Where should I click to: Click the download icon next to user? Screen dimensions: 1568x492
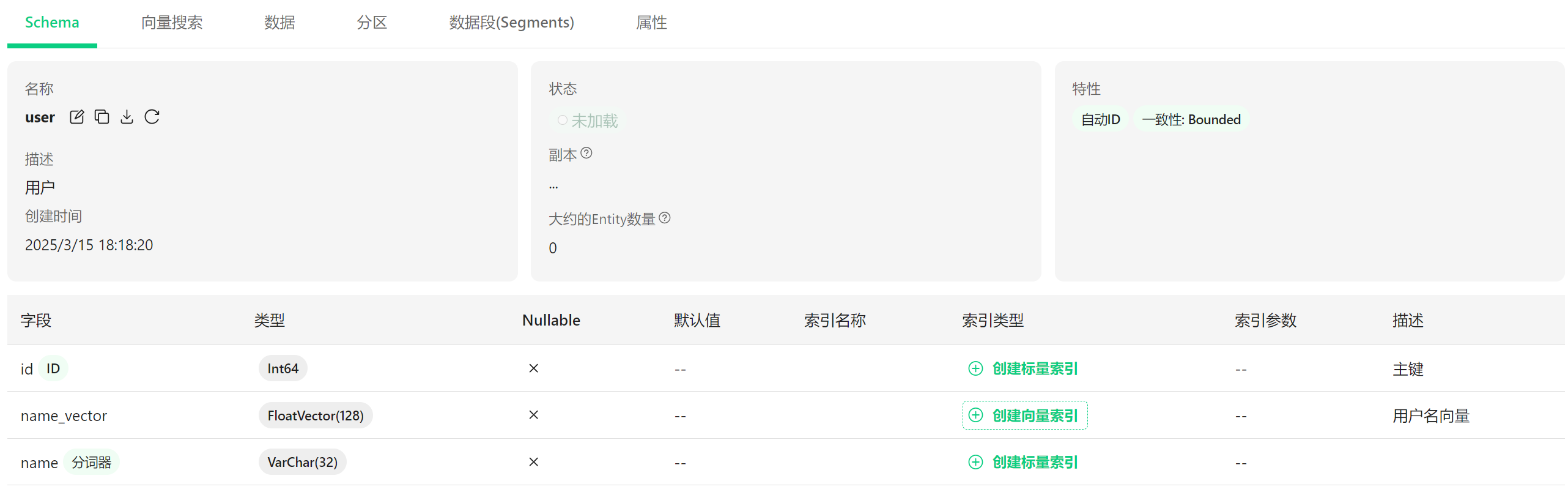(x=127, y=117)
